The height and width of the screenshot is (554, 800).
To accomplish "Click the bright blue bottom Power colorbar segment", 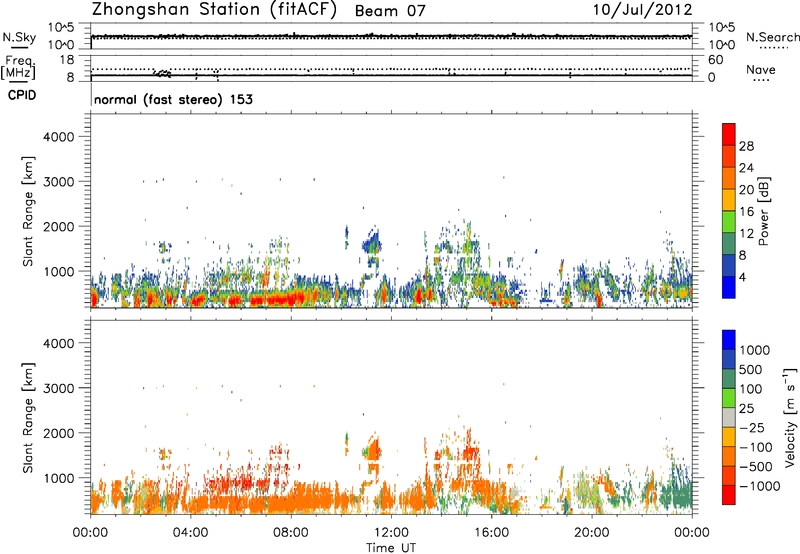I will click(729, 288).
